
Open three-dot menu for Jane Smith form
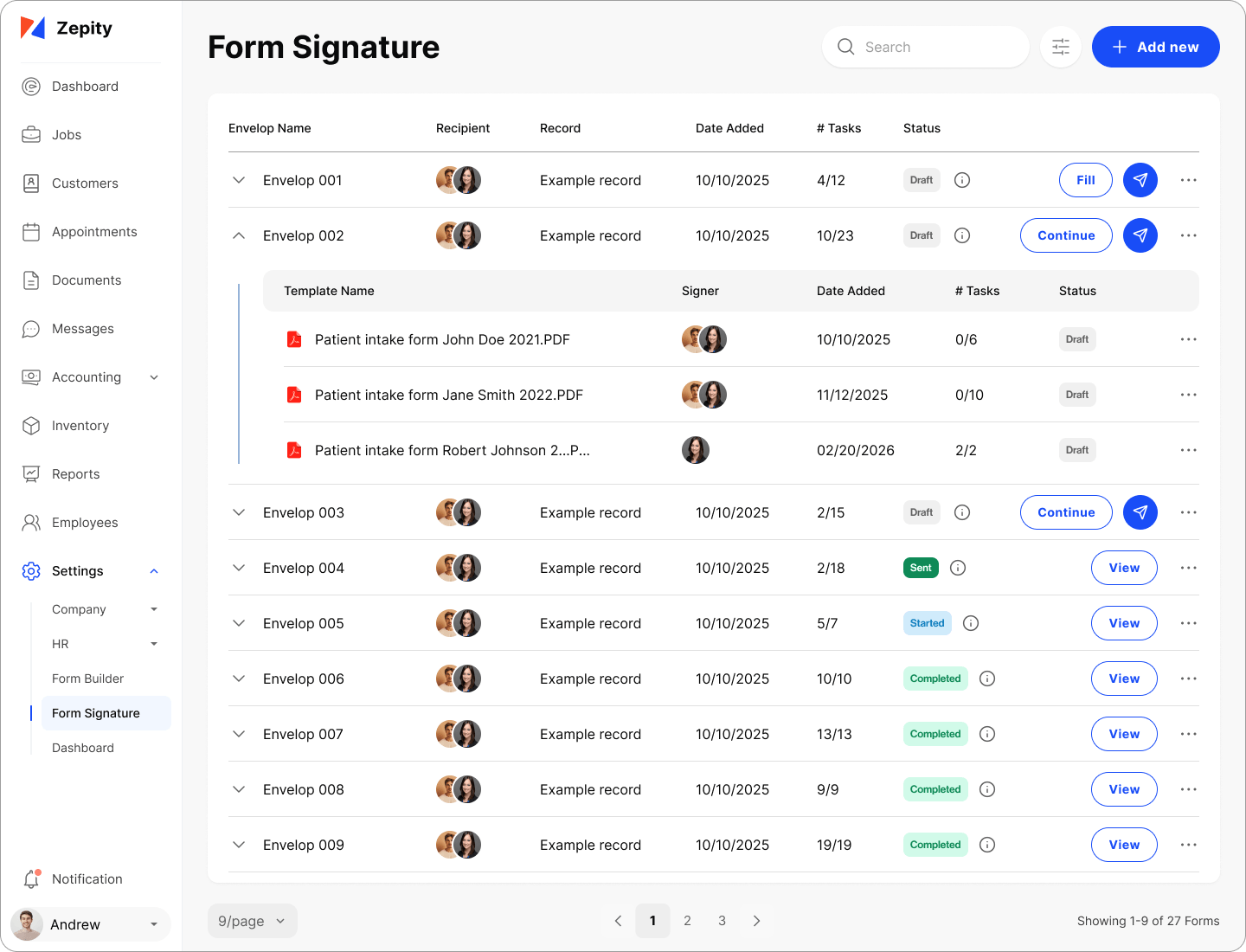[1189, 395]
